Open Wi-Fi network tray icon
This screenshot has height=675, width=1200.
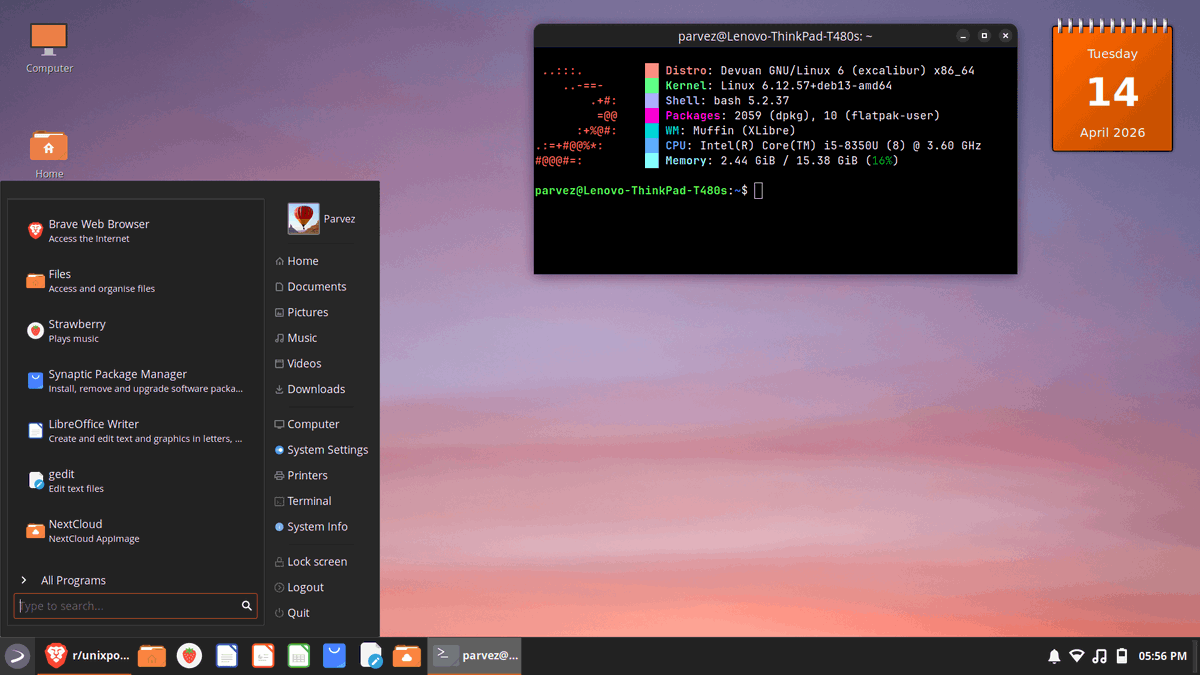tap(1077, 657)
